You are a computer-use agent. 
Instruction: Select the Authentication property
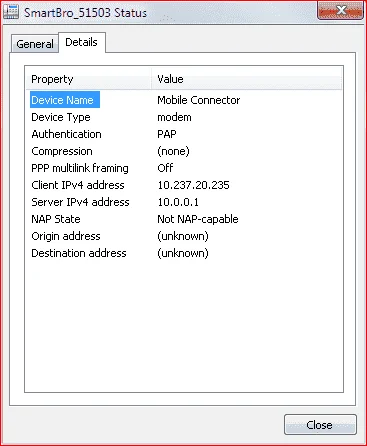(x=66, y=134)
